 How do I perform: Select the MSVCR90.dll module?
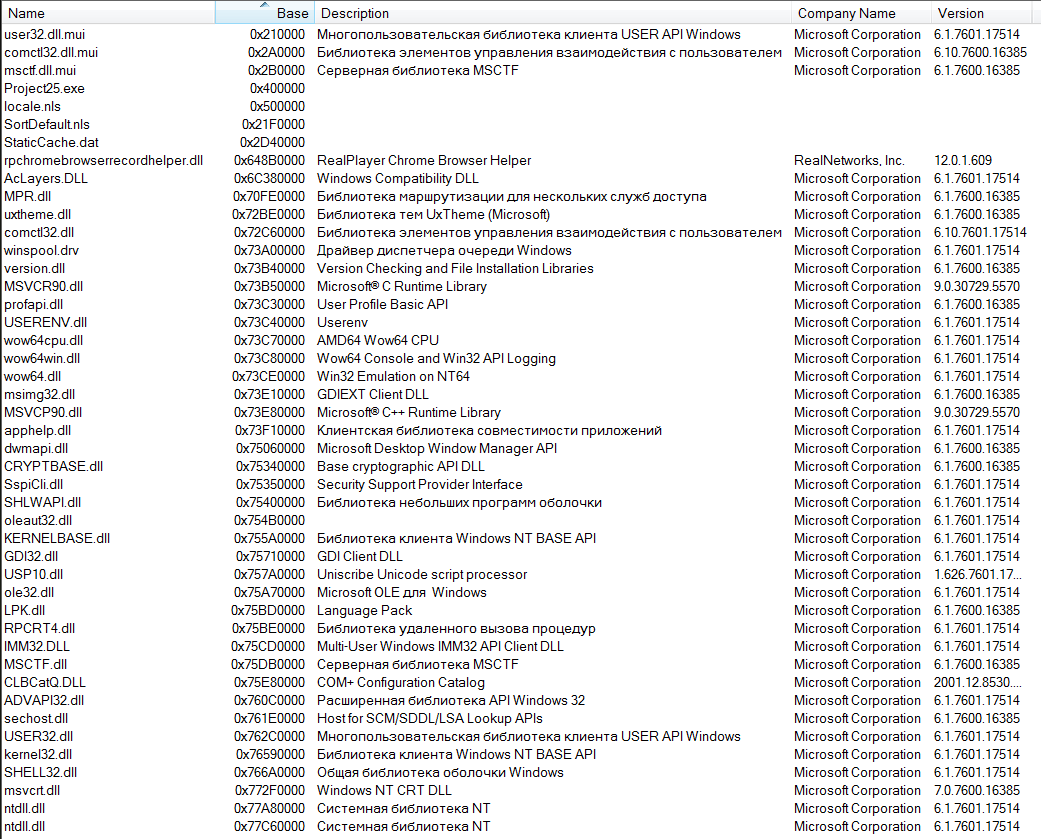pos(520,286)
